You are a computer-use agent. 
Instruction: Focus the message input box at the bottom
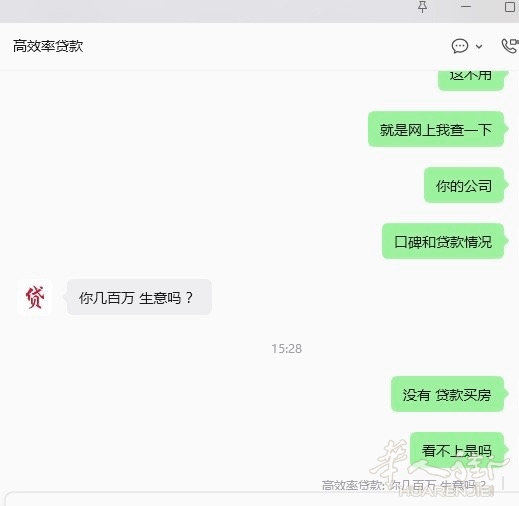[260, 499]
